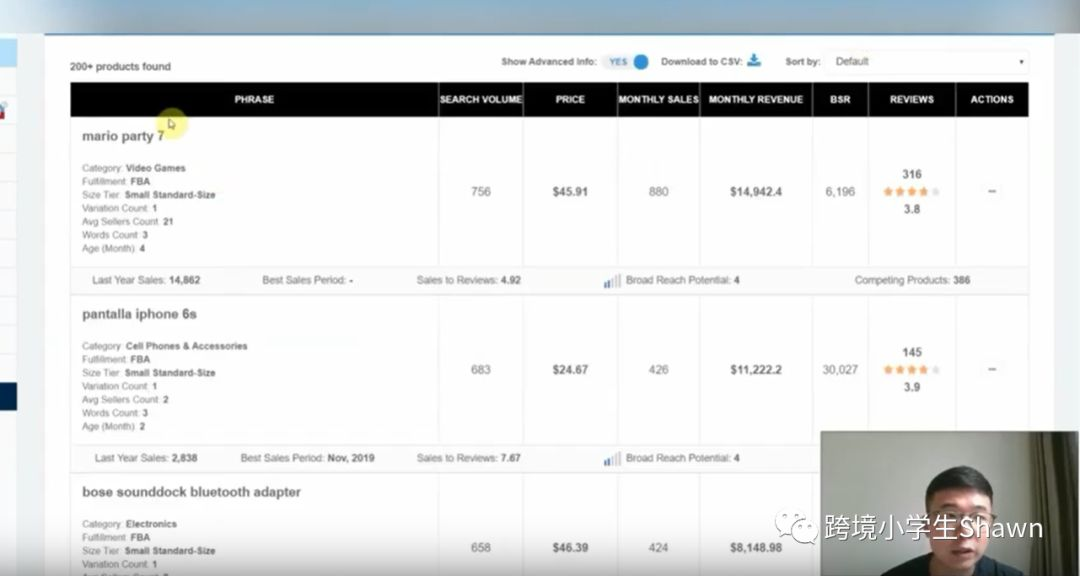
Task: Select 200+ products found text
Action: tap(120, 67)
